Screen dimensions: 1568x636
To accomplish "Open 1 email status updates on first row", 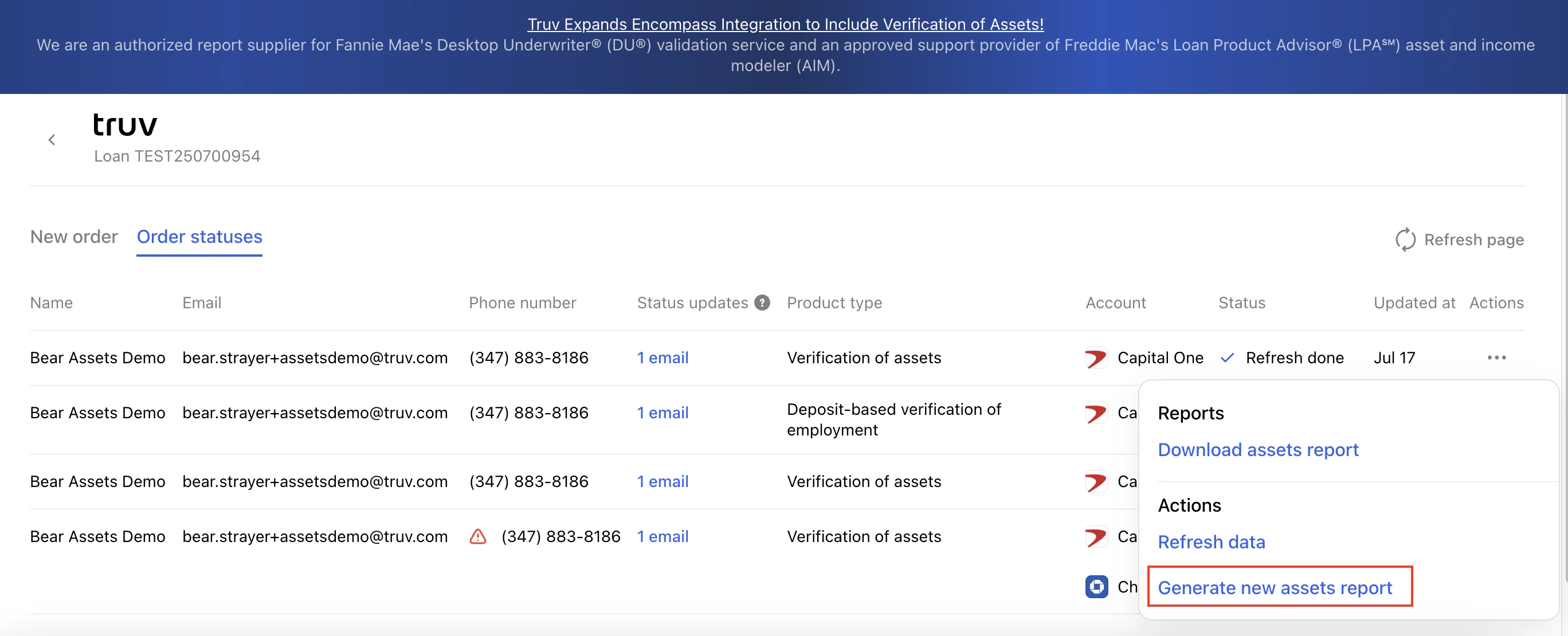I will click(663, 358).
